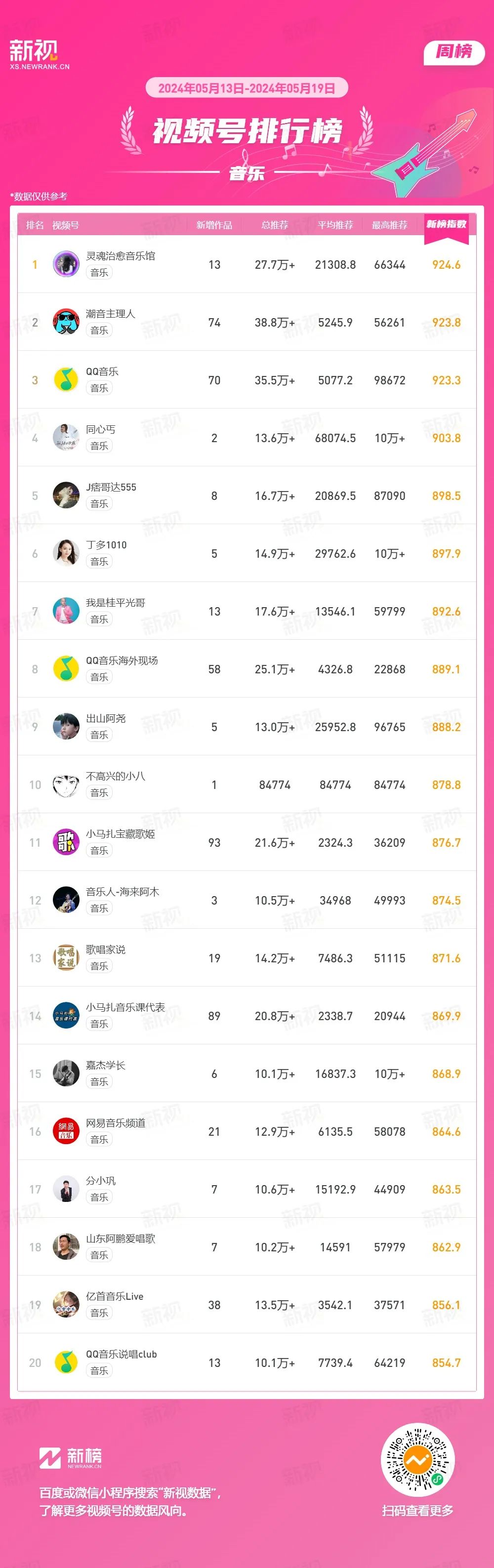Click the 歌唱家说 round logo avatar
The width and height of the screenshot is (494, 1568).
(x=66, y=958)
